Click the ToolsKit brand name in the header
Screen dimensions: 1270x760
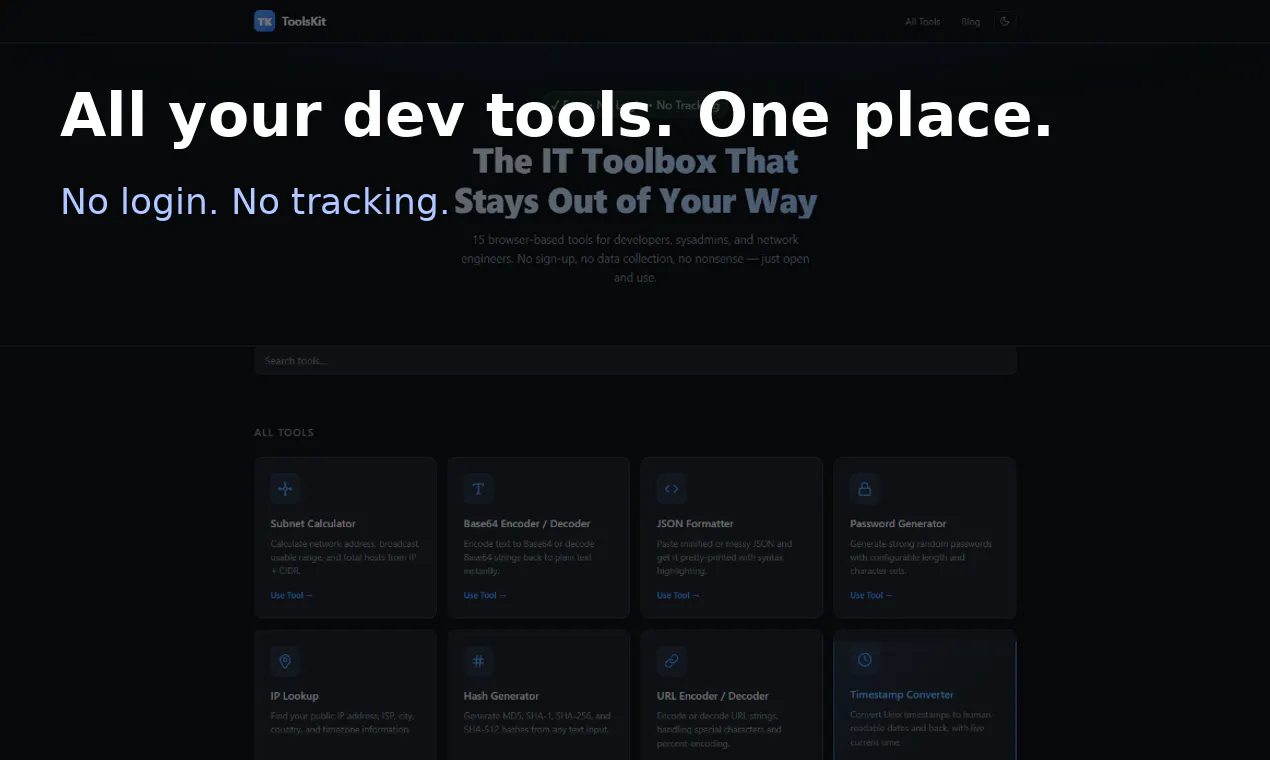click(x=304, y=21)
